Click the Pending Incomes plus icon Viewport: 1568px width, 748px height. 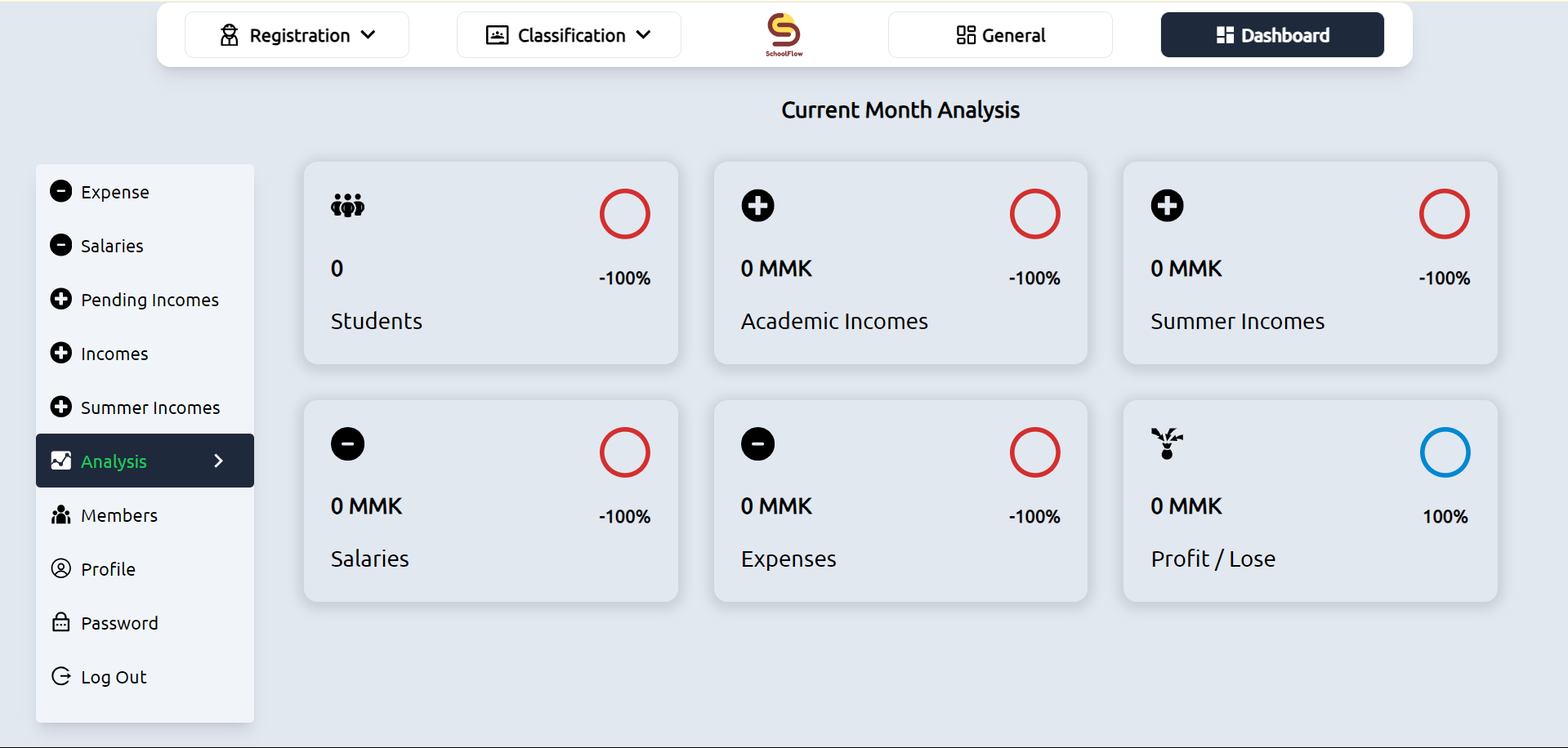(x=61, y=299)
